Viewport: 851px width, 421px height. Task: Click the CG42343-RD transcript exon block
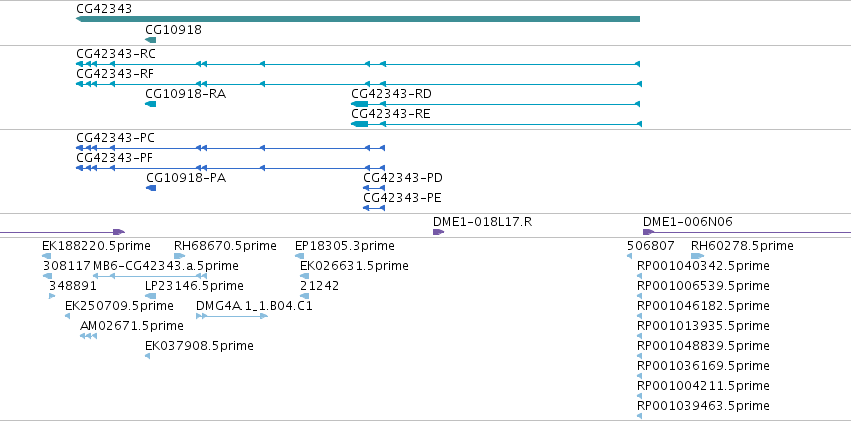(x=360, y=104)
